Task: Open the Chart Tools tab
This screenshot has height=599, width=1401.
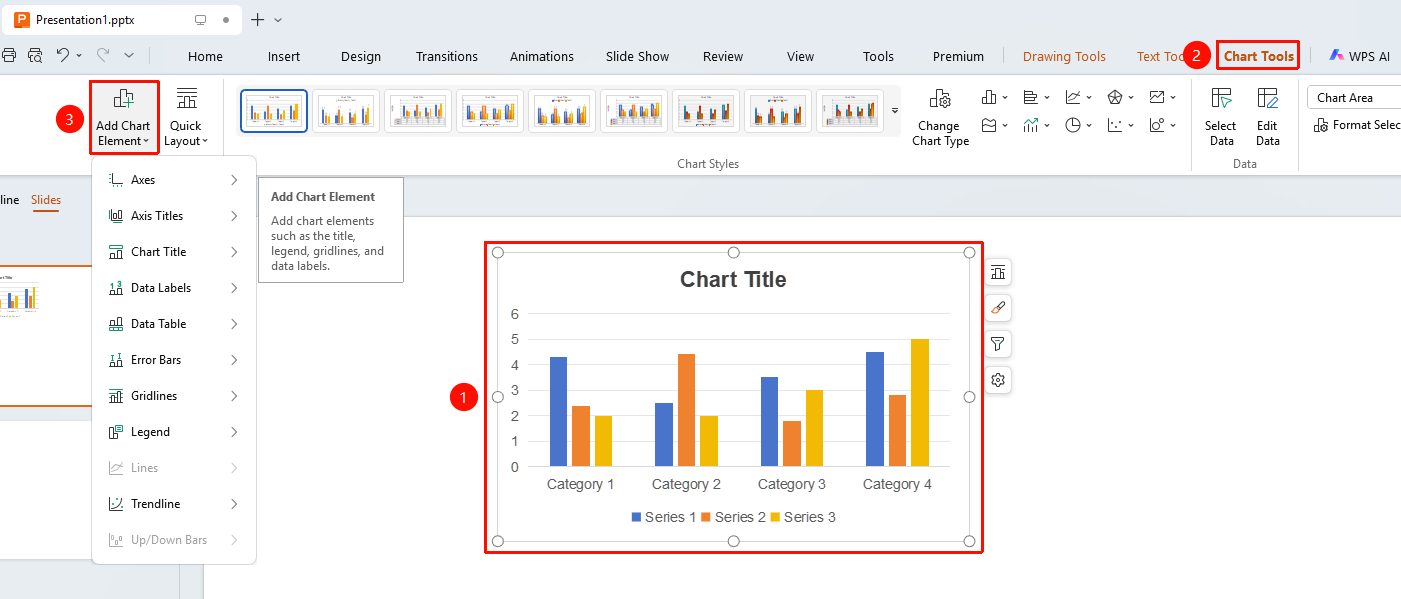Action: pos(1259,56)
